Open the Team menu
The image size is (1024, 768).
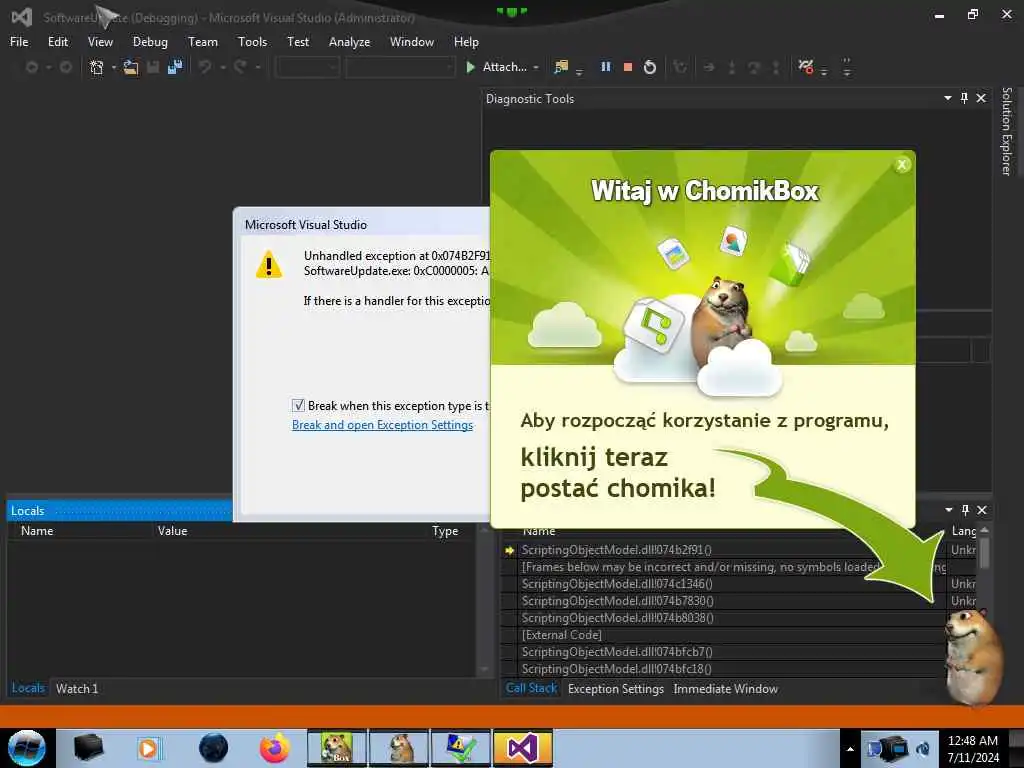coord(203,42)
